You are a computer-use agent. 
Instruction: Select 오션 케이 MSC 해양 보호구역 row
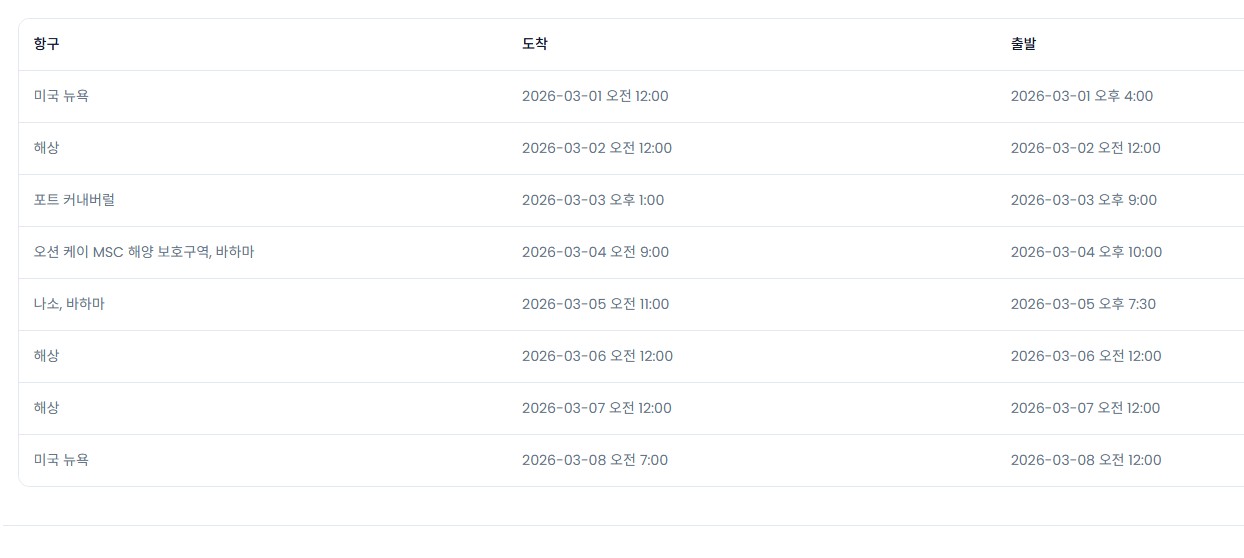144,252
